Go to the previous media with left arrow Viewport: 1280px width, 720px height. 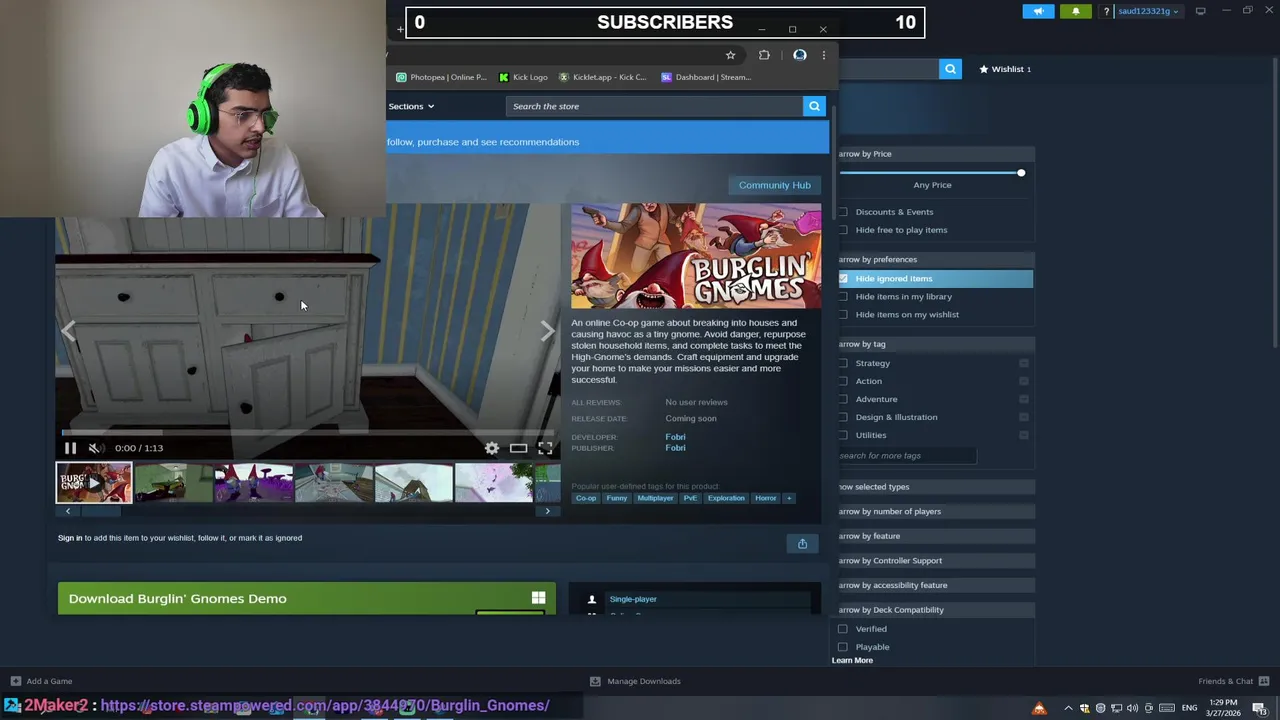[68, 332]
